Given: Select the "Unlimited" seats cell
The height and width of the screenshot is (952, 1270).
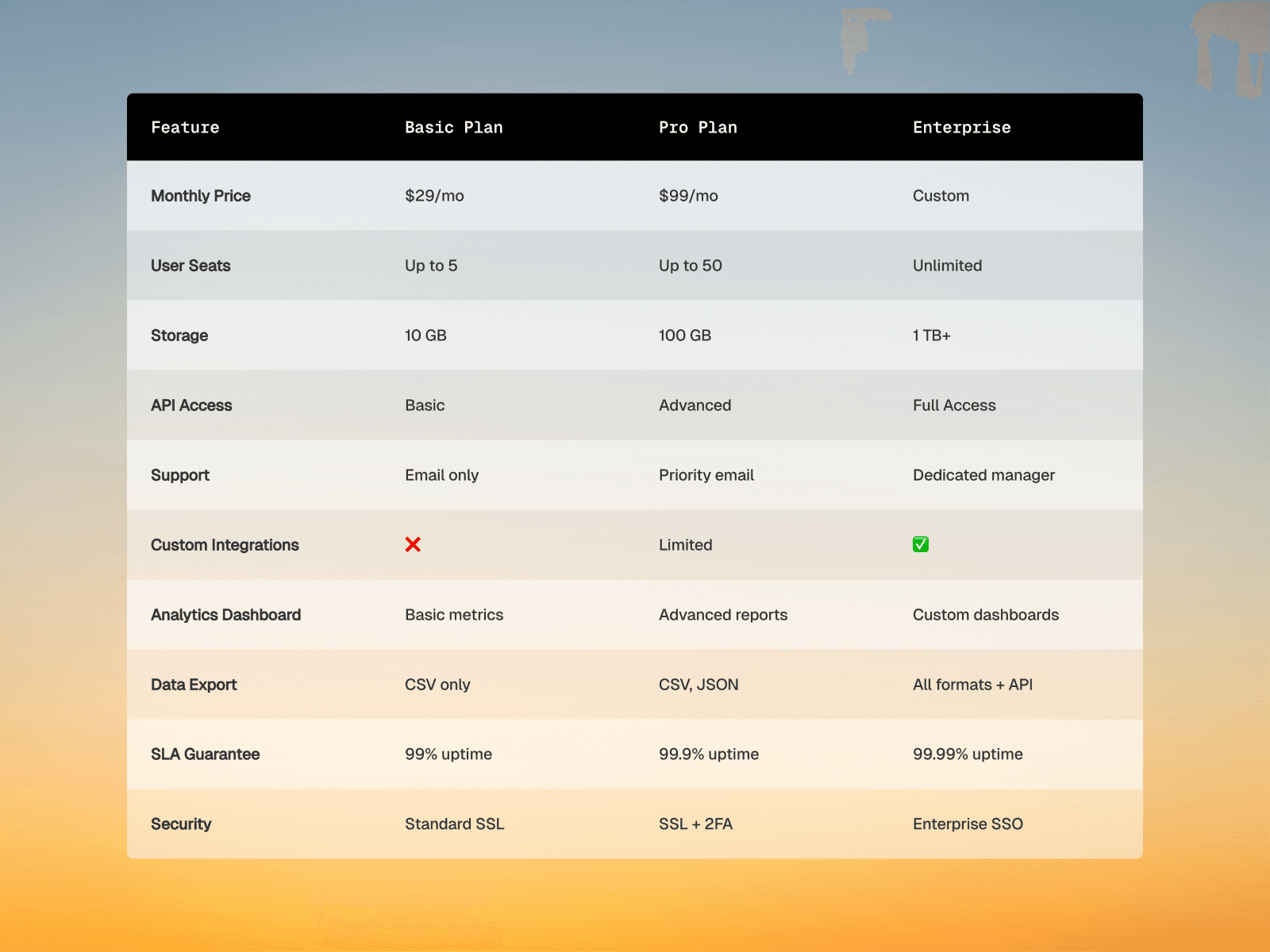Looking at the screenshot, I should click(947, 266).
